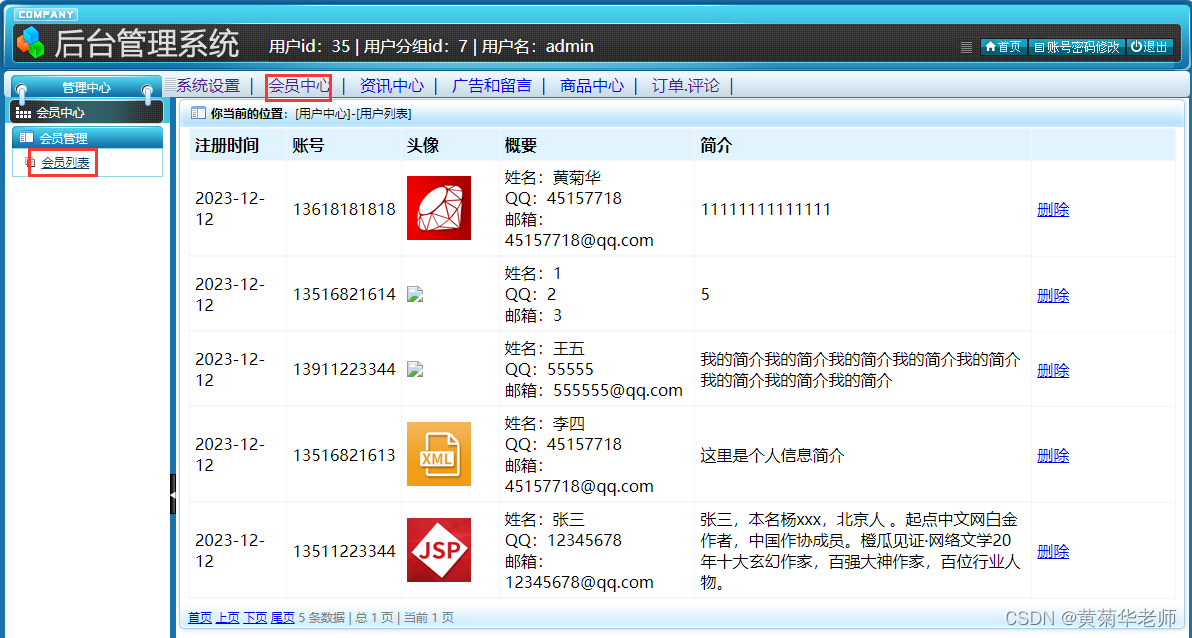Viewport: 1192px width, 638px height.
Task: Open 商品中心 menu
Action: coord(591,86)
